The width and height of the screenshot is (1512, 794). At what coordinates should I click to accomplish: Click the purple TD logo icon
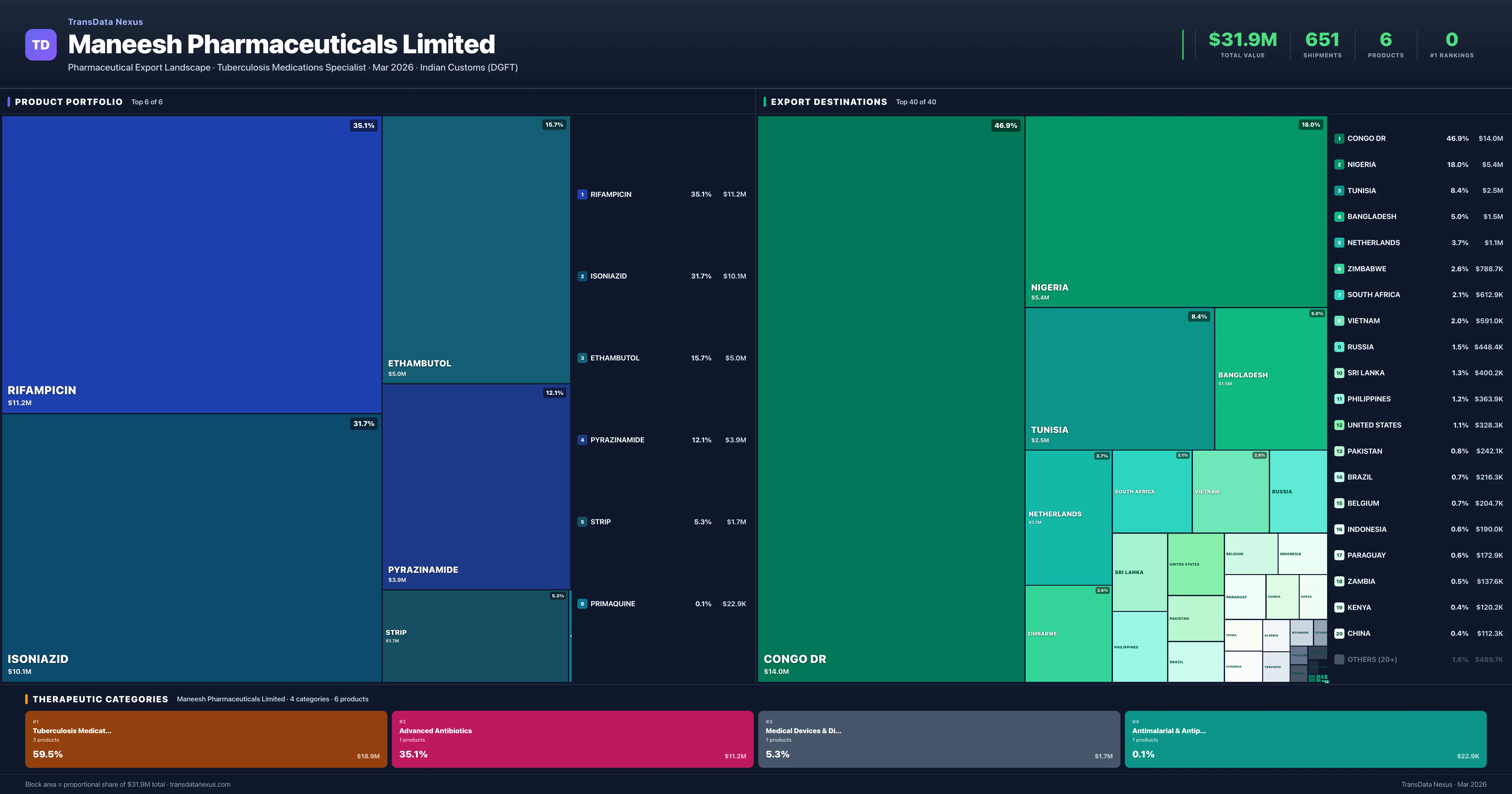click(41, 45)
